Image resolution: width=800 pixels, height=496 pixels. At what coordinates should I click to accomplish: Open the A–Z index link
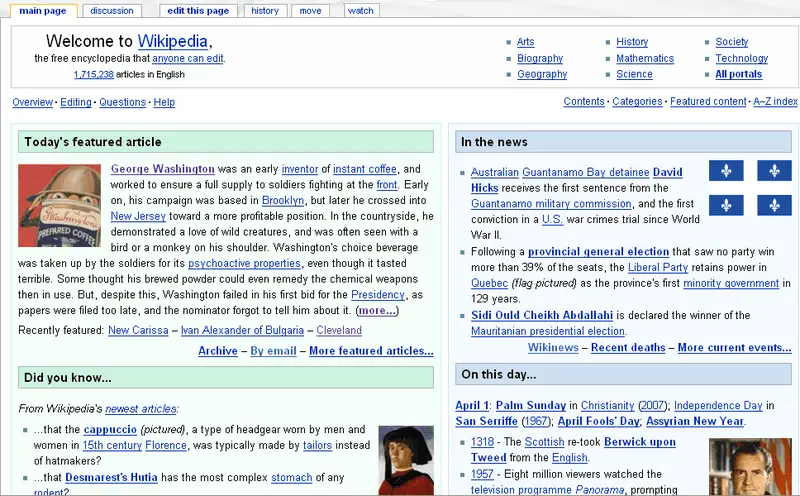pos(776,102)
